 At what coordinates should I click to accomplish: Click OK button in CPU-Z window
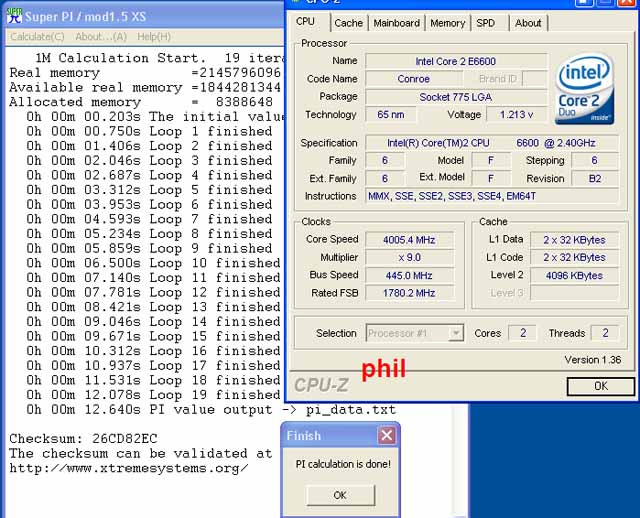[x=601, y=386]
